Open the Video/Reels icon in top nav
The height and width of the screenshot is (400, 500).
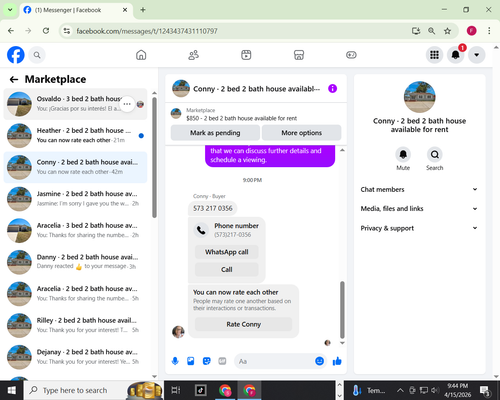click(246, 55)
